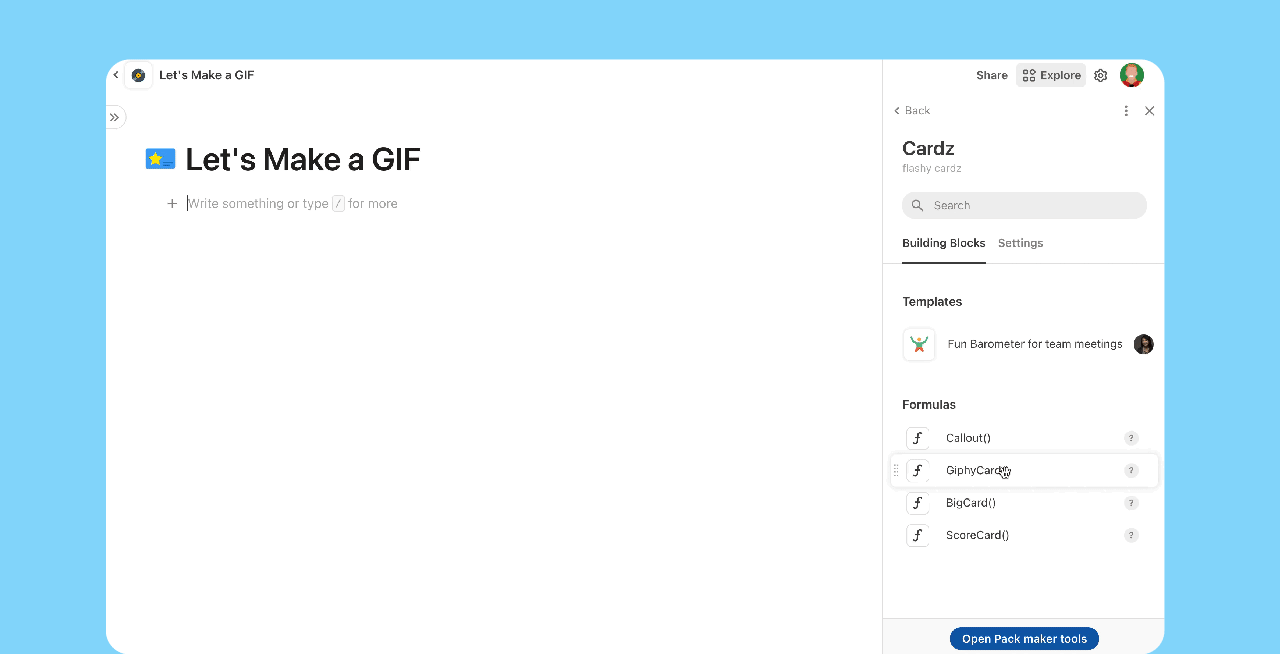Image resolution: width=1280 pixels, height=654 pixels.
Task: Select the GiphyCard() formula
Action: point(1024,470)
